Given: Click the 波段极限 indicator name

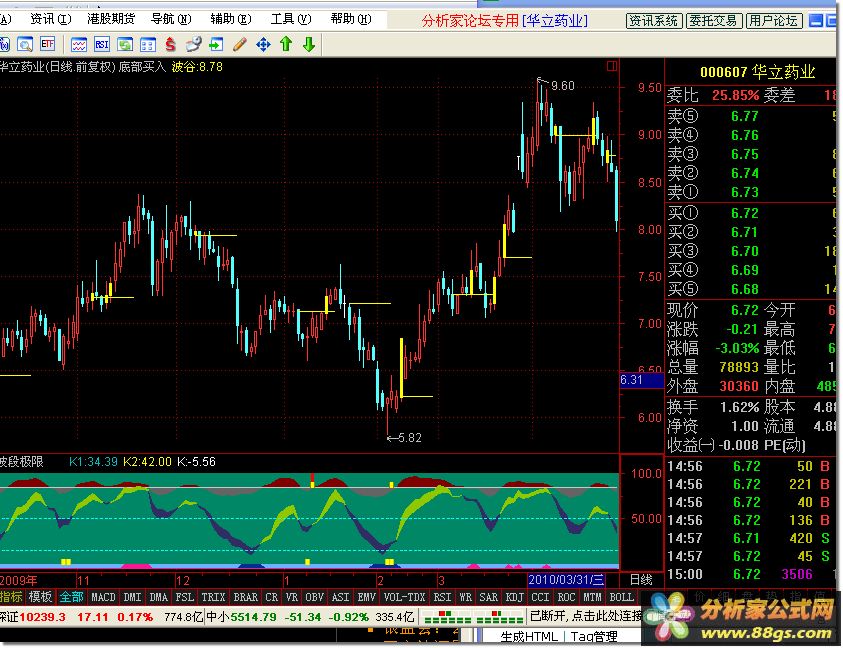Looking at the screenshot, I should click(x=22, y=461).
